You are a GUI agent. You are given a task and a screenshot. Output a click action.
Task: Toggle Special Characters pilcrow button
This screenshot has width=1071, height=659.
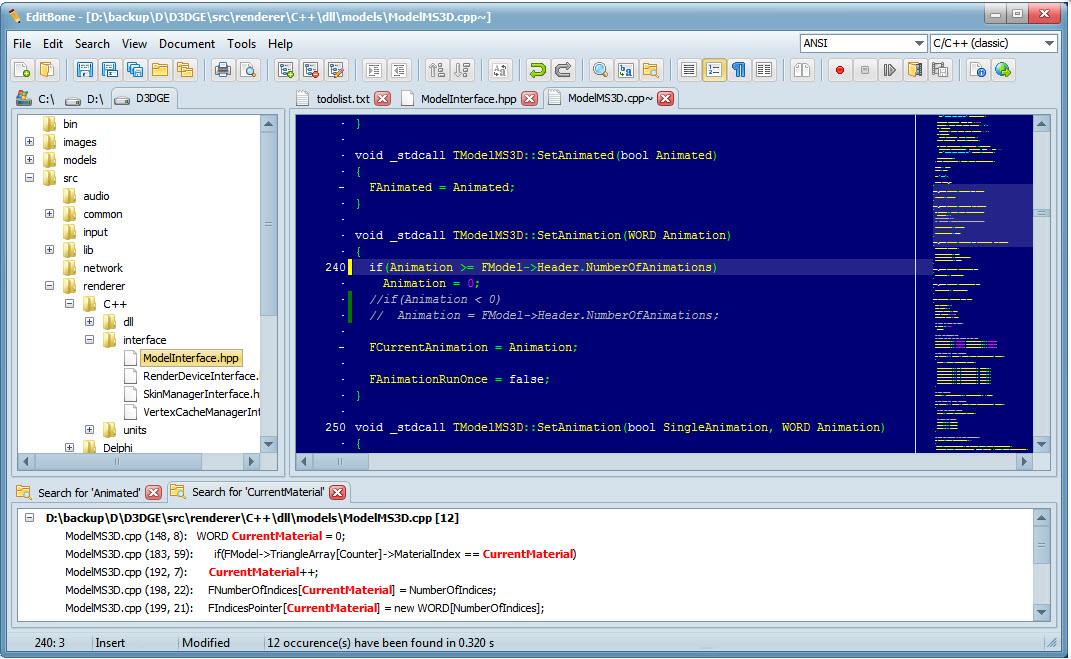point(739,70)
